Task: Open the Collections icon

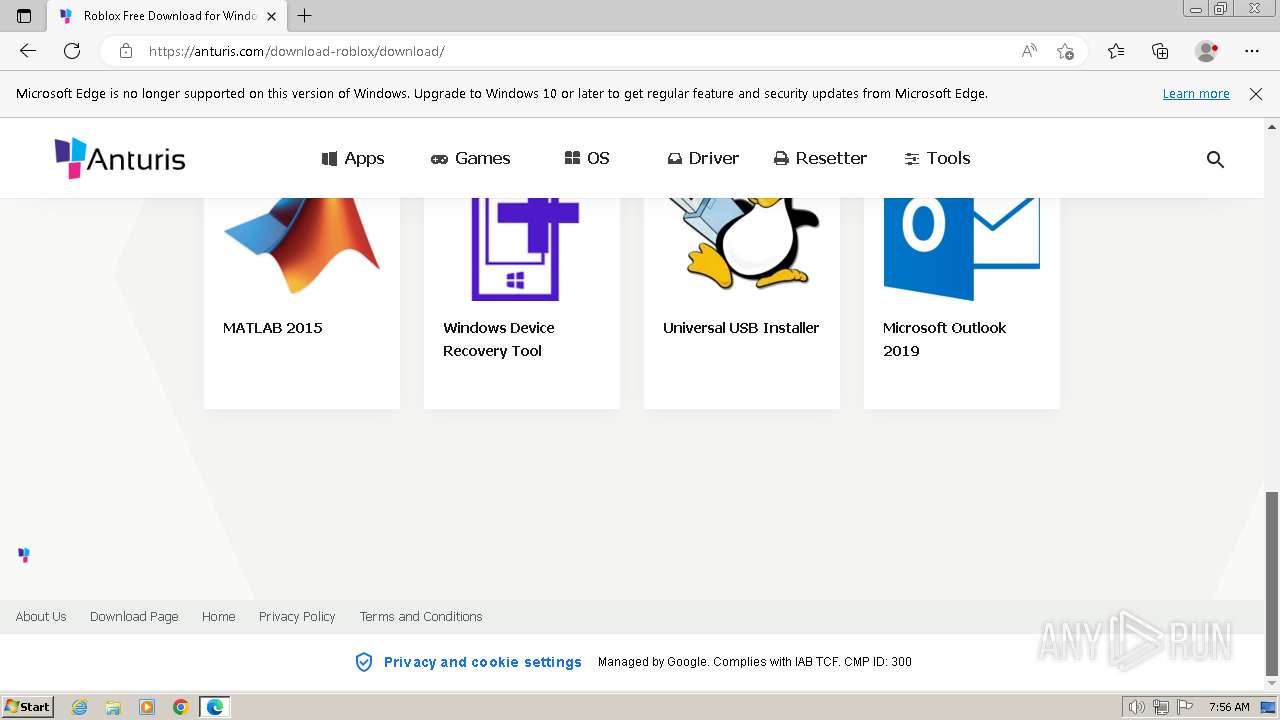Action: tap(1160, 51)
